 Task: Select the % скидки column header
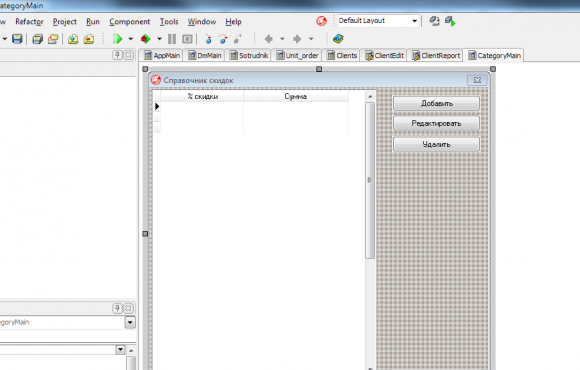click(202, 97)
